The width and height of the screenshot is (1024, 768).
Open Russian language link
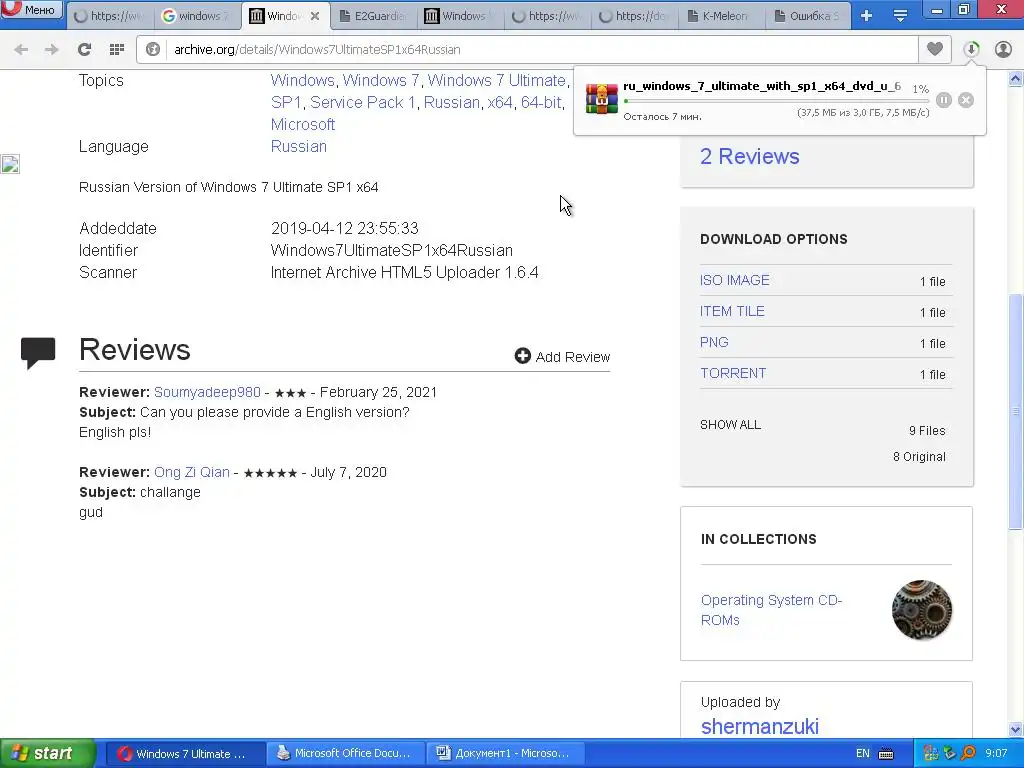point(298,146)
